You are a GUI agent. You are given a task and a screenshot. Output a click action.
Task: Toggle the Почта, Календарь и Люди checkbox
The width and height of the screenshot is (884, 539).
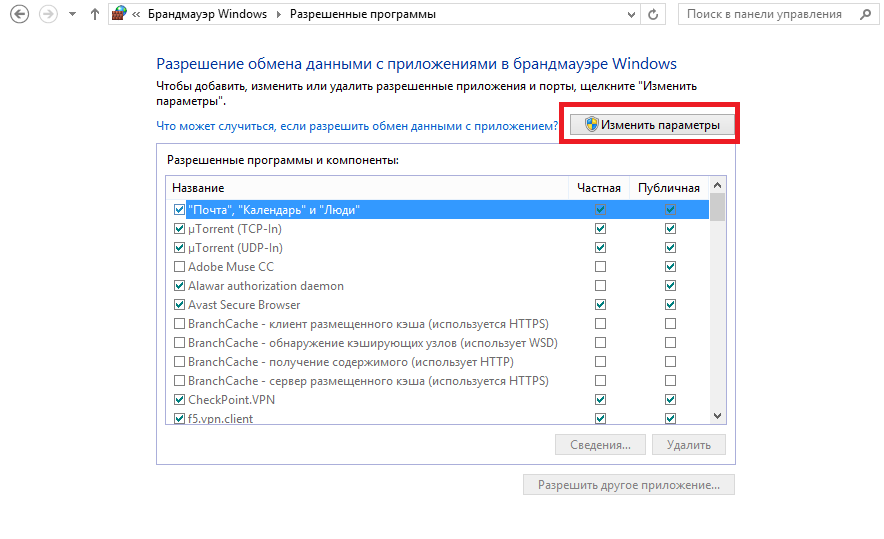click(x=179, y=210)
